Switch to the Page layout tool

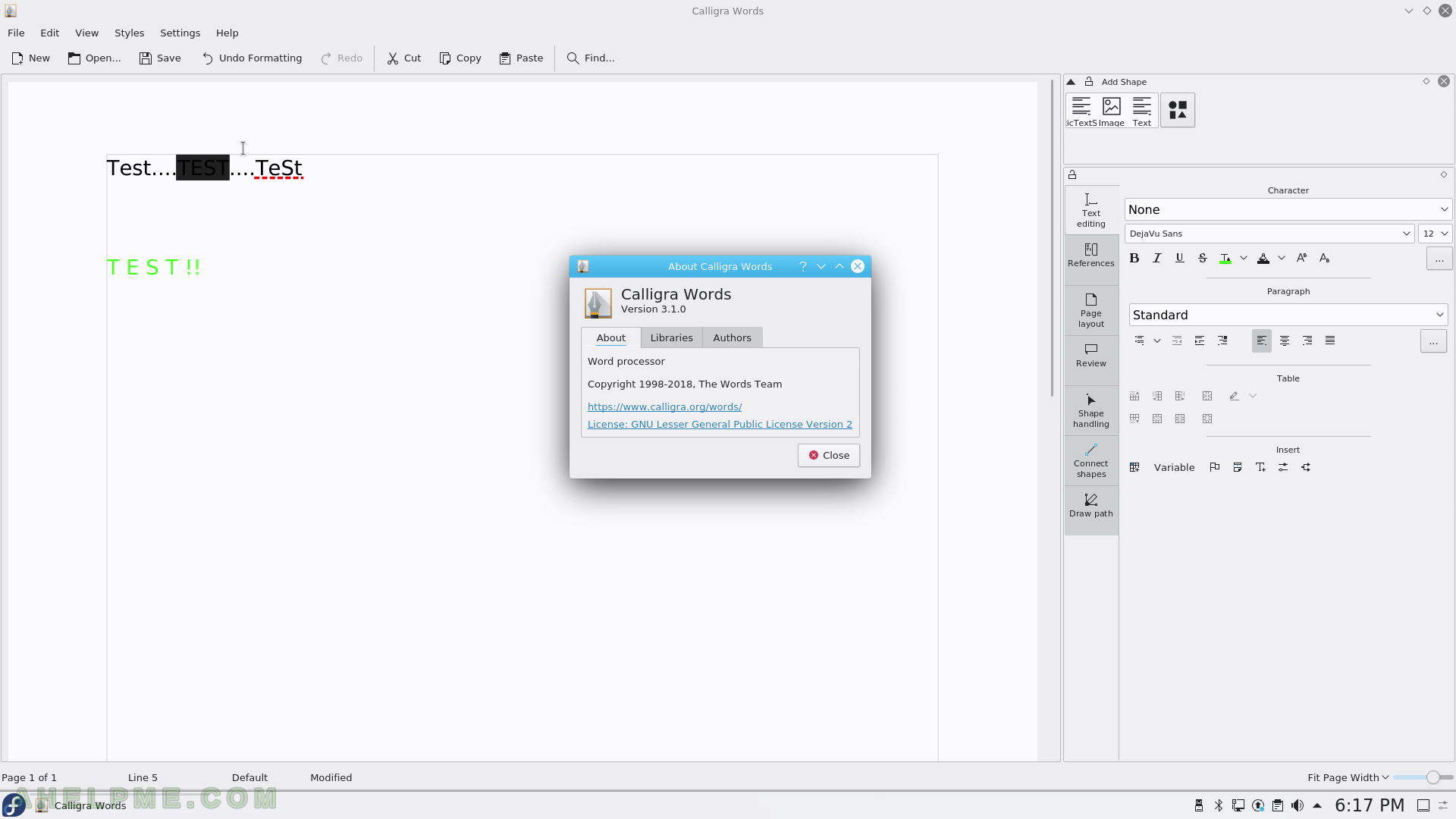coord(1091,310)
